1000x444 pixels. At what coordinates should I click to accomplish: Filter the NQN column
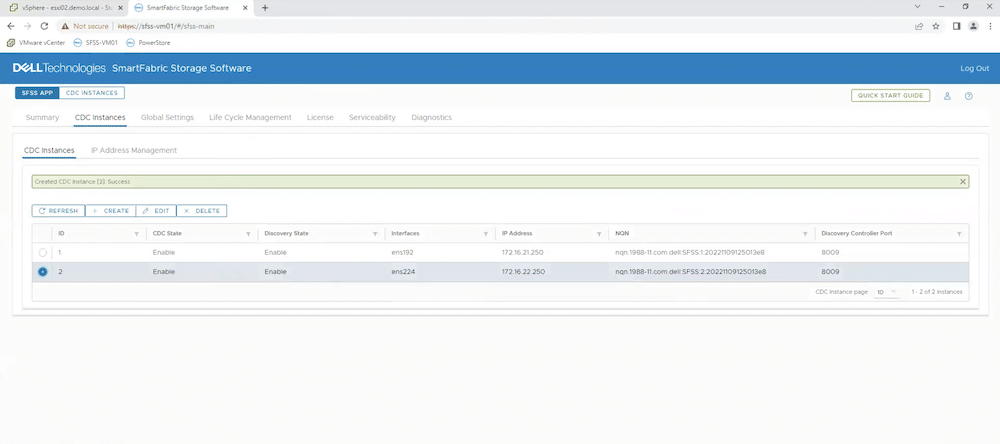point(805,234)
